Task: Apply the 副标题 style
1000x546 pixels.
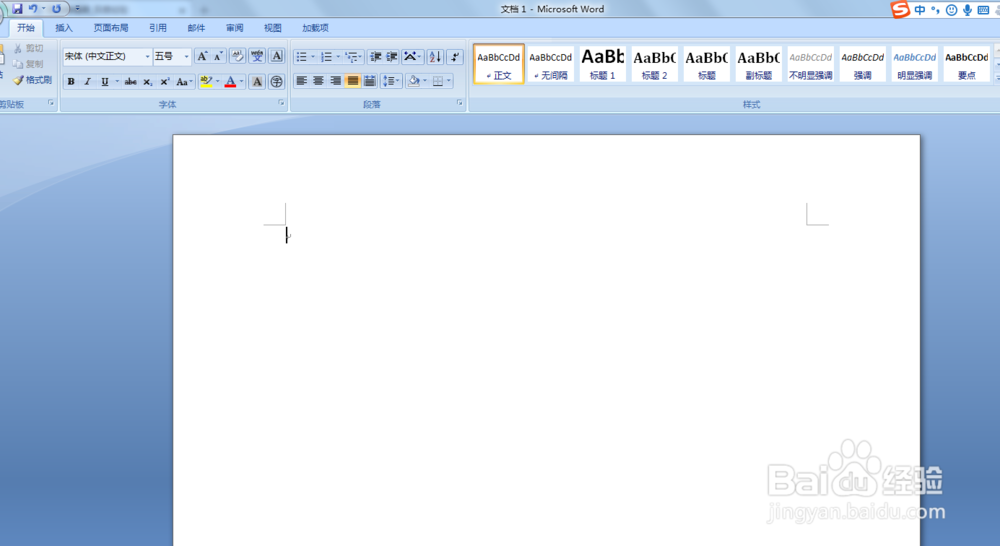Action: click(759, 64)
